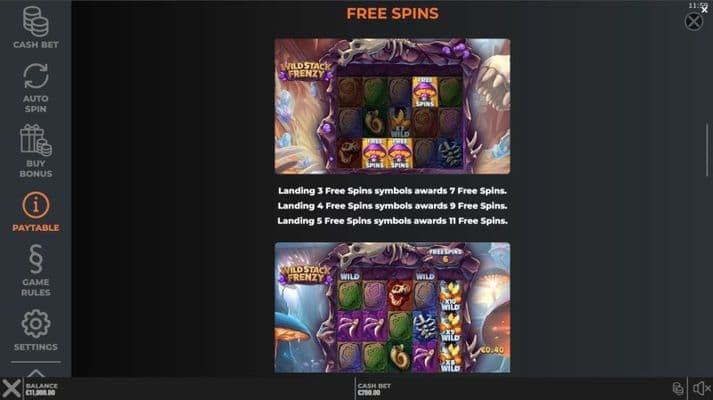713x400 pixels.
Task: Collapse the sidebar menu with the up chevron
Action: click(35, 373)
